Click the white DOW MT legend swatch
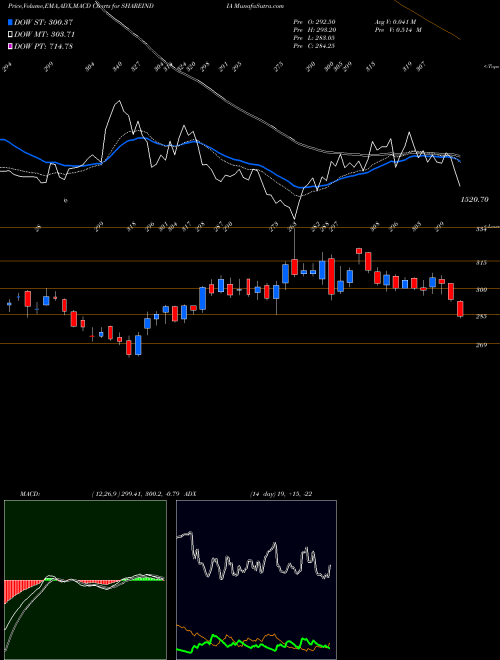The image size is (500, 660). 10,35
